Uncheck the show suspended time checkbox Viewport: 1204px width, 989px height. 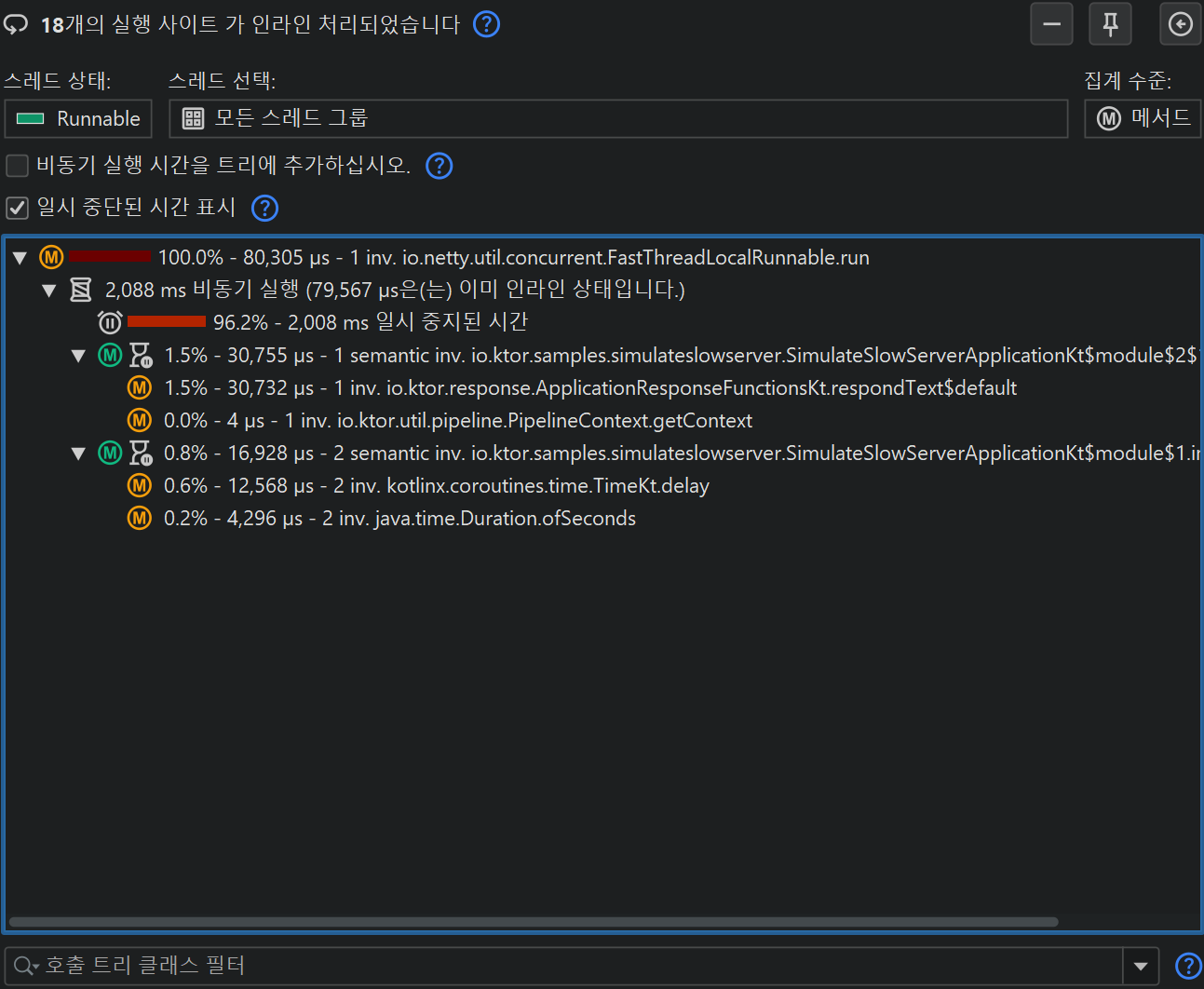(x=18, y=208)
